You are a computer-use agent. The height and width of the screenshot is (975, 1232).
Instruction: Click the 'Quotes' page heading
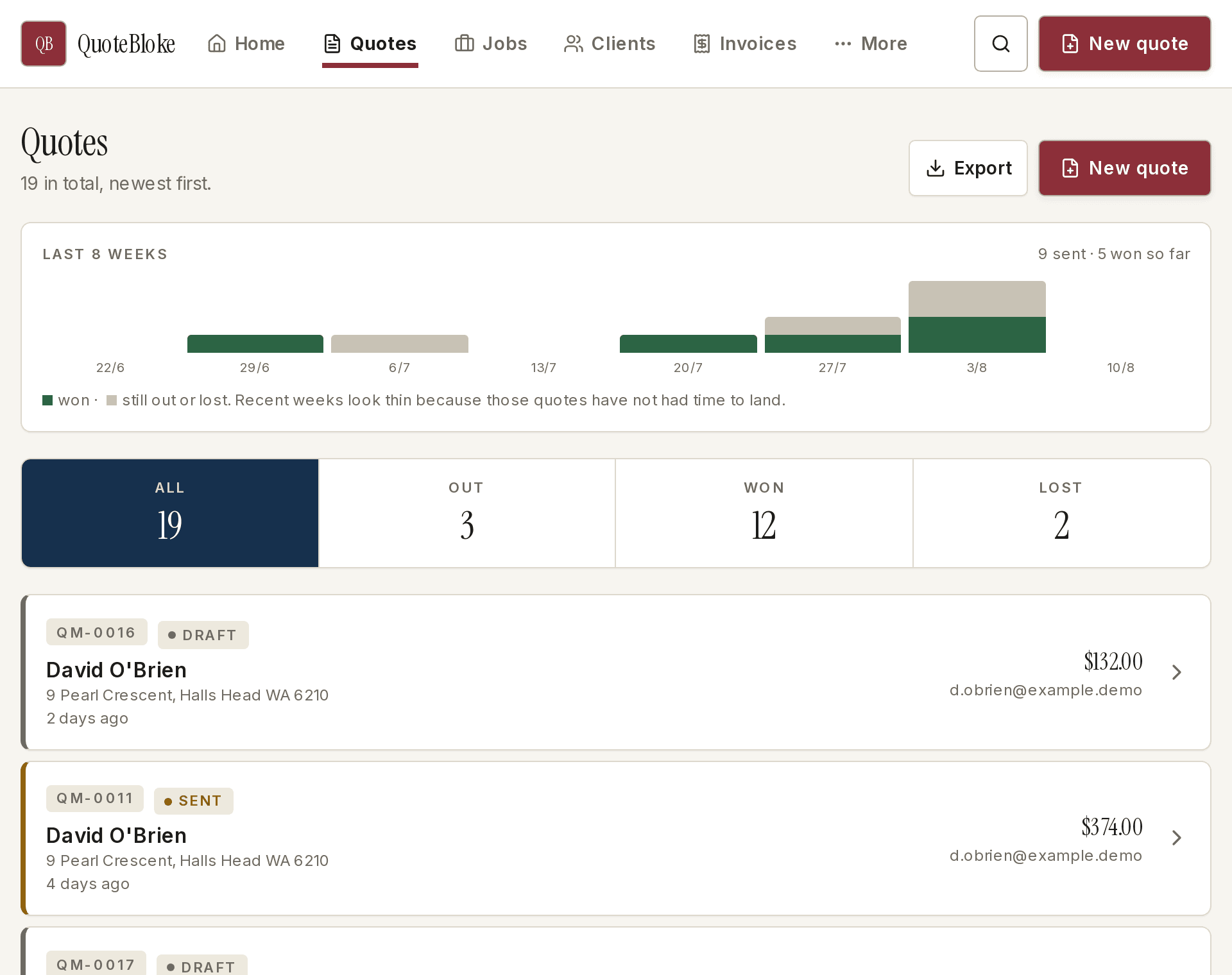64,142
